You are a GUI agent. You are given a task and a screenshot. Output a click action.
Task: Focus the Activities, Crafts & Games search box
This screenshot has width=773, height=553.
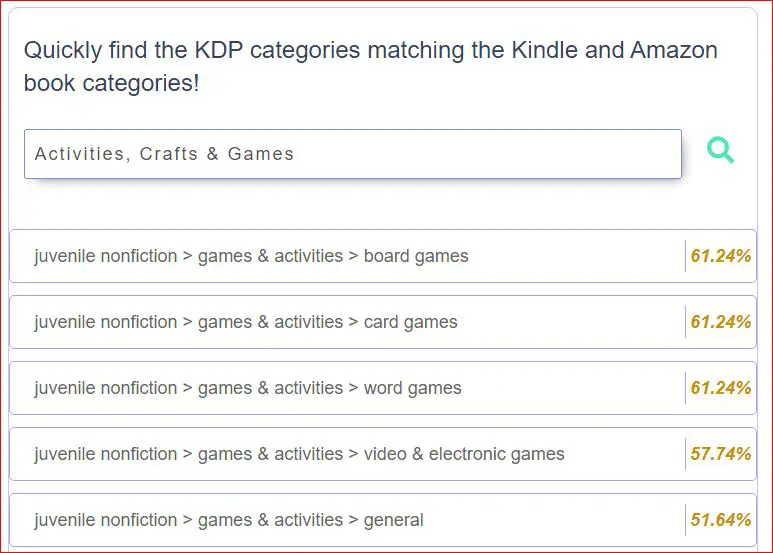353,154
